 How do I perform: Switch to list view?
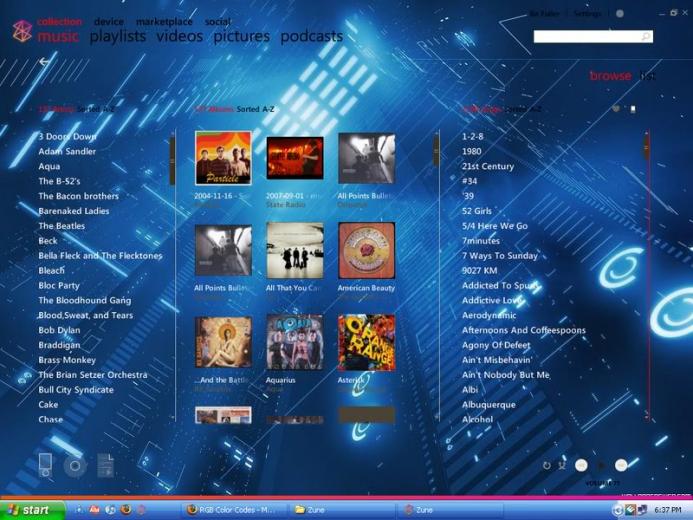point(647,76)
